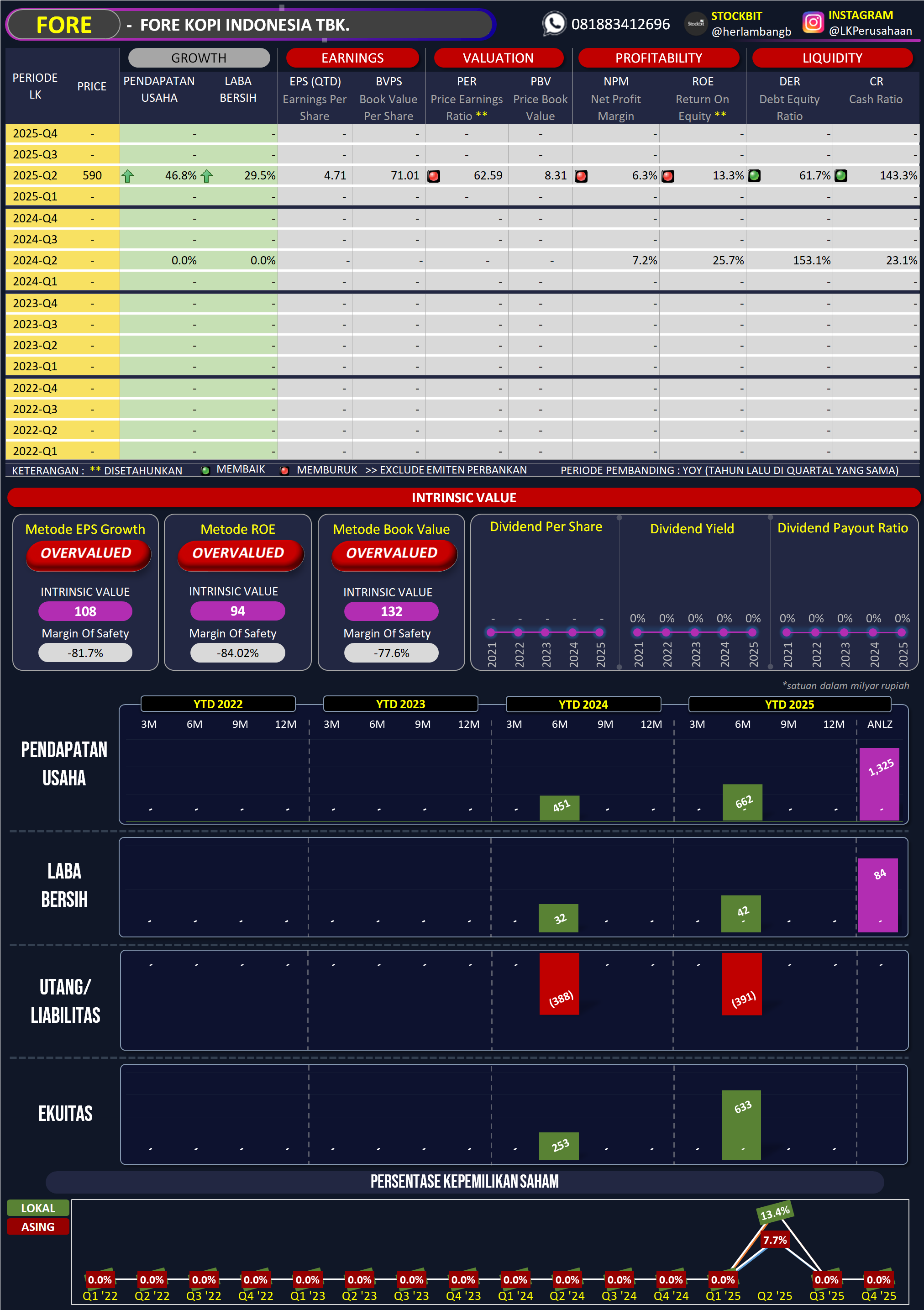Click the green 633 equity bar
The height and width of the screenshot is (1310, 924).
pyautogui.click(x=741, y=1125)
